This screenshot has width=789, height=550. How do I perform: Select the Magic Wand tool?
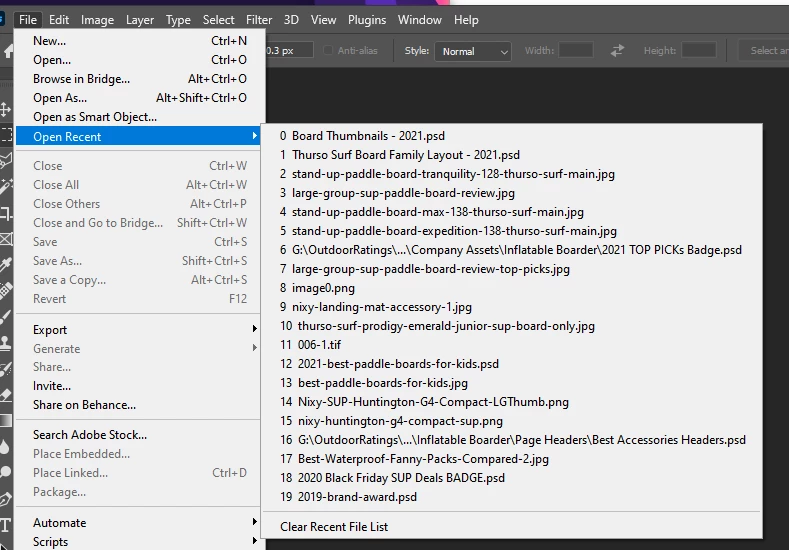[x=6, y=186]
